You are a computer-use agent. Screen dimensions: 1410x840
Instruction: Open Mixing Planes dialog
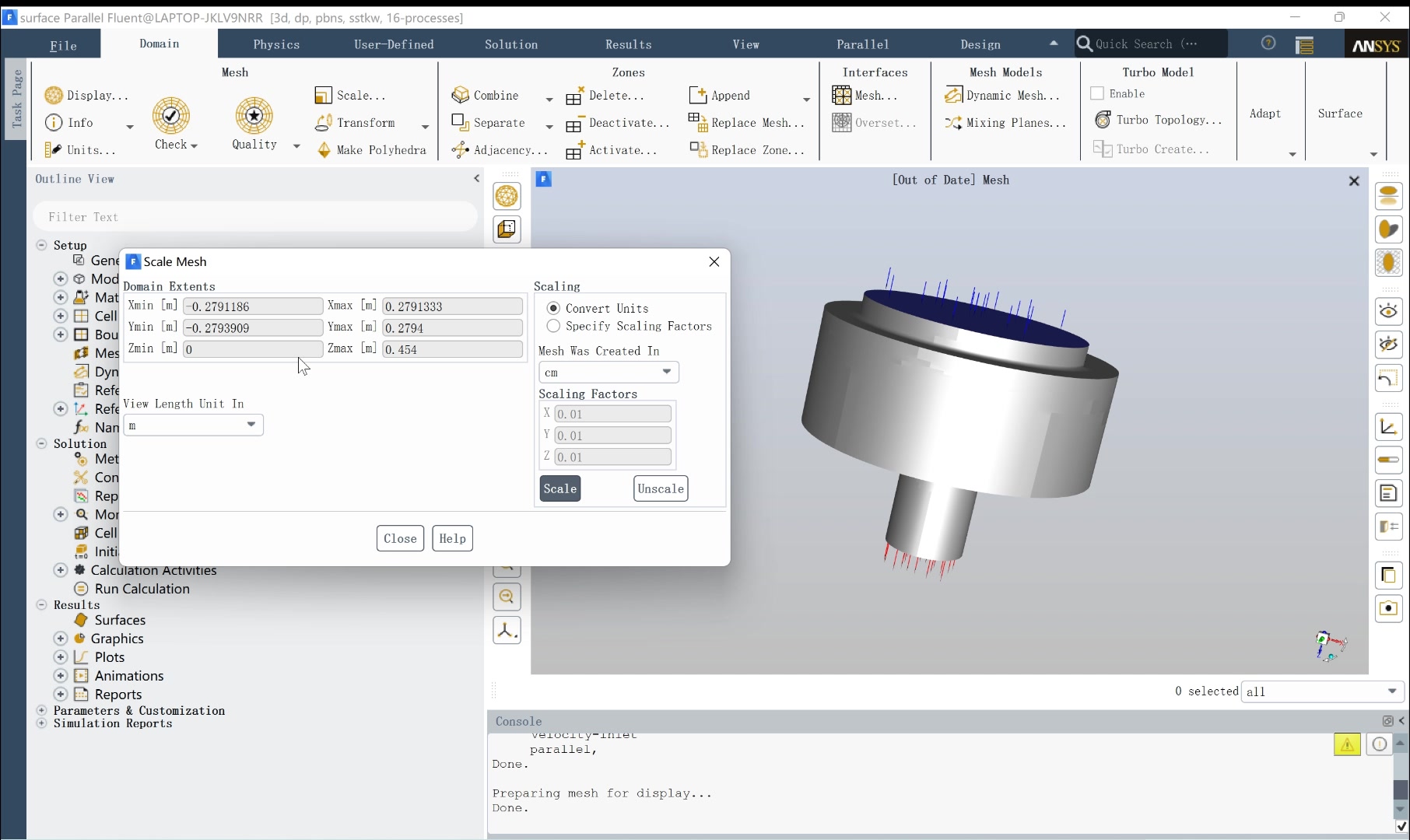[x=1005, y=122]
